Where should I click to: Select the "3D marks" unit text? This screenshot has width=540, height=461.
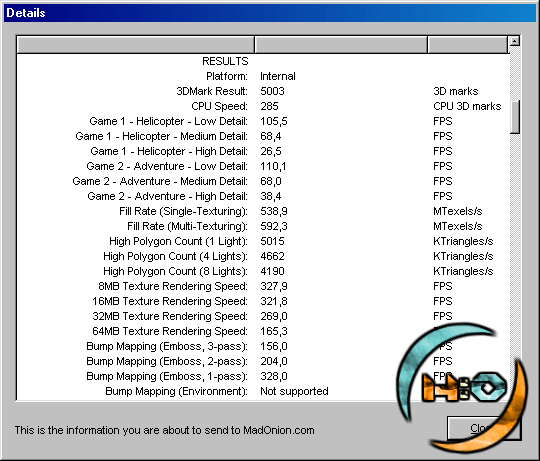click(x=456, y=91)
